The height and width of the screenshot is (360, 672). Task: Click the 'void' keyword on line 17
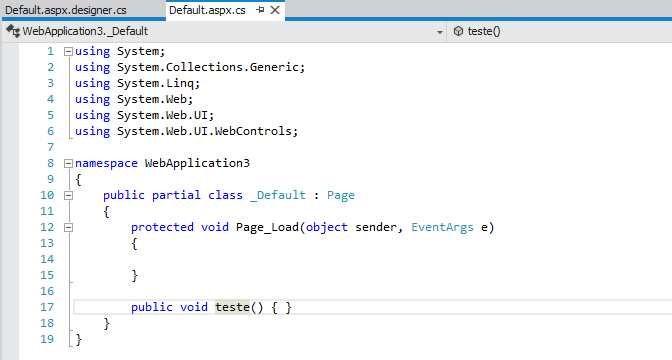[194, 307]
